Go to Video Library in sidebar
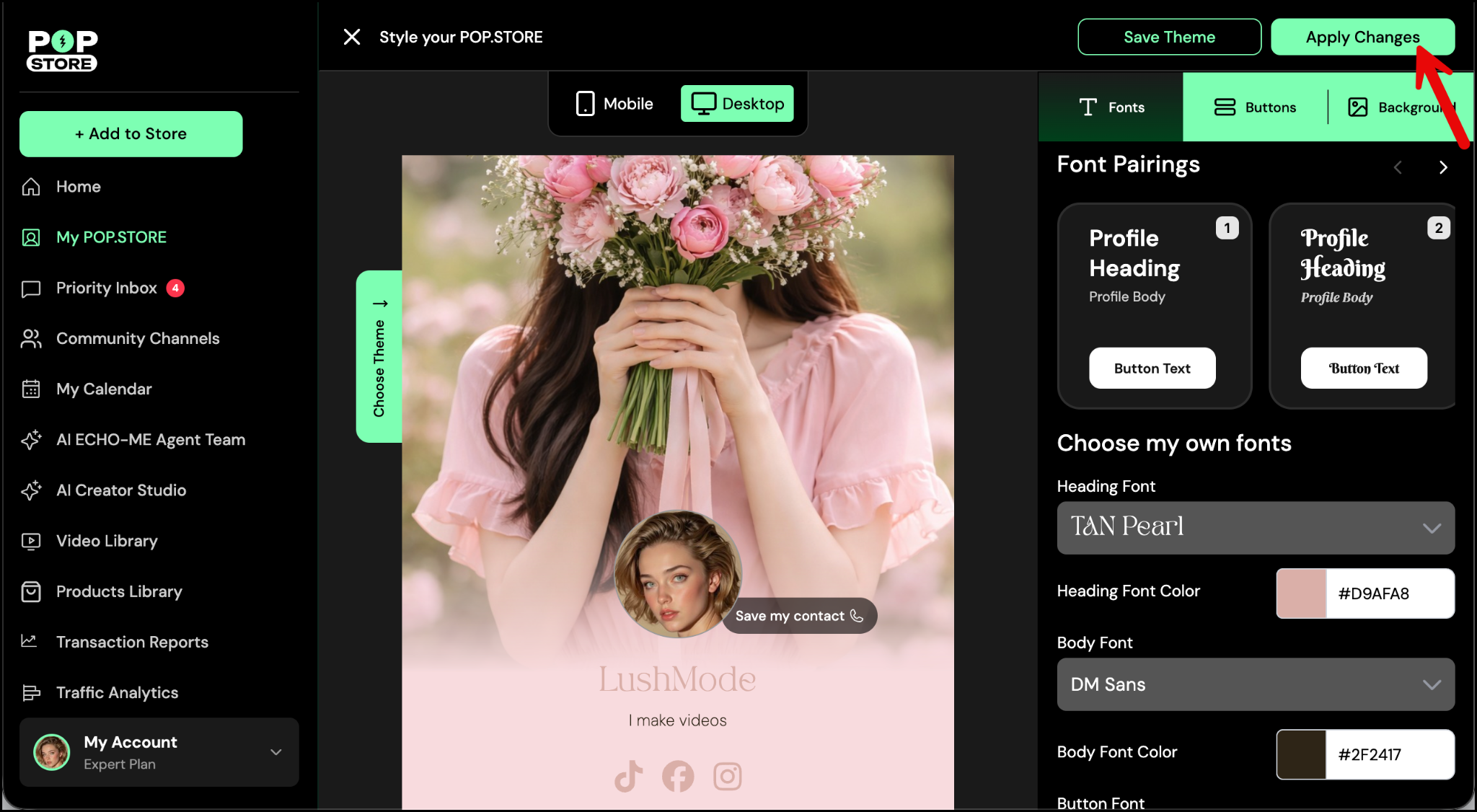 [107, 541]
